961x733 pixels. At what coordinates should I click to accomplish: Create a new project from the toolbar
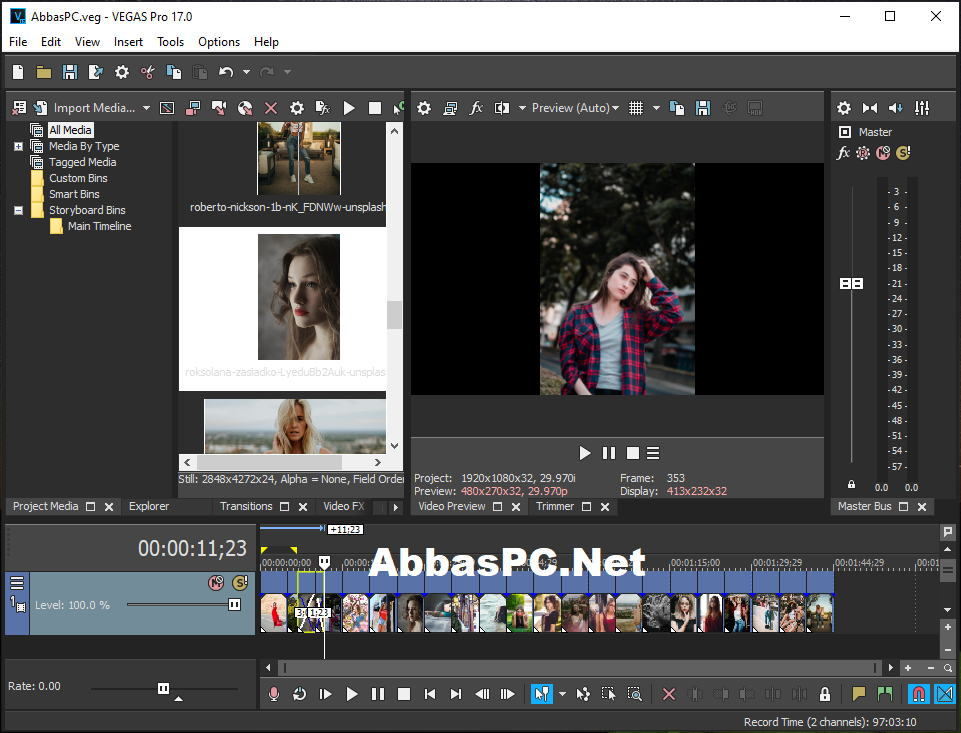(18, 72)
